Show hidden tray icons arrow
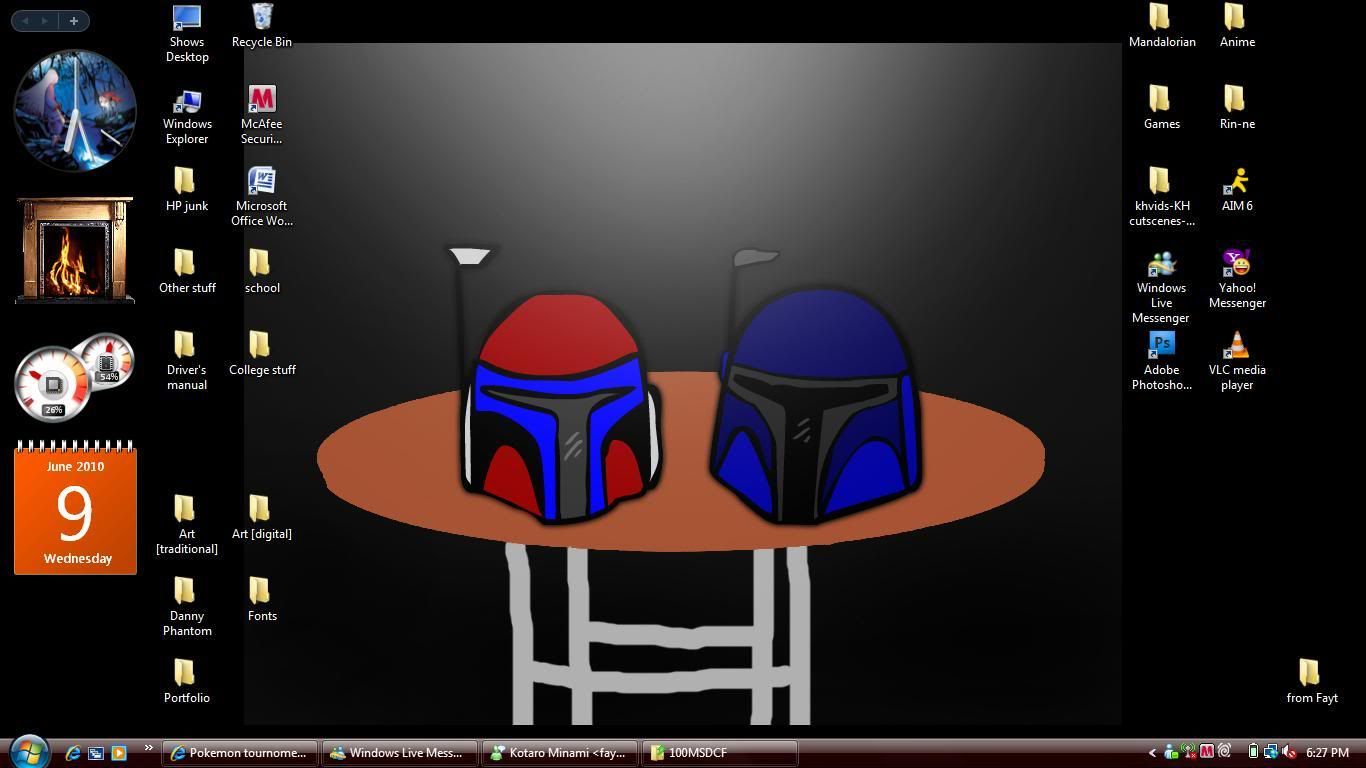 [1152, 753]
